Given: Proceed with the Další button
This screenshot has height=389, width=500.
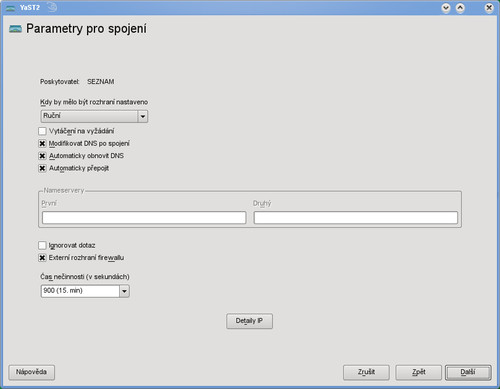Looking at the screenshot, I should point(468,372).
